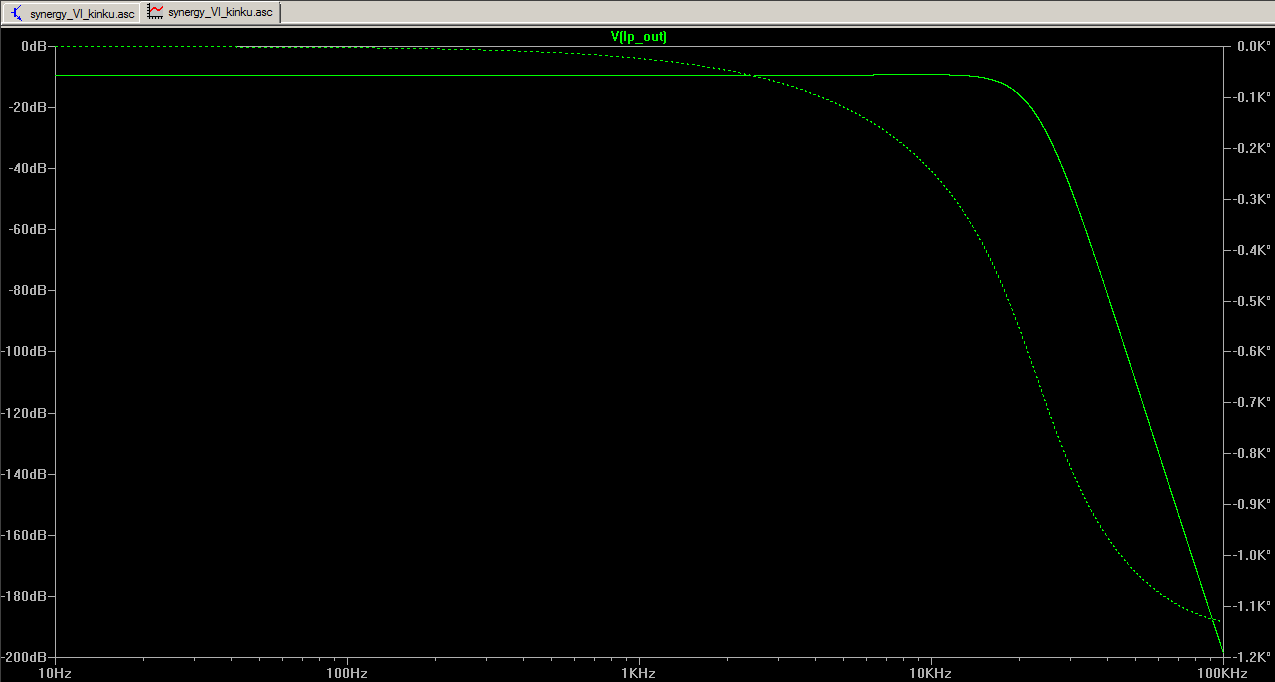This screenshot has height=682, width=1275.
Task: Click the -120dB magnitude axis label
Action: (26, 413)
